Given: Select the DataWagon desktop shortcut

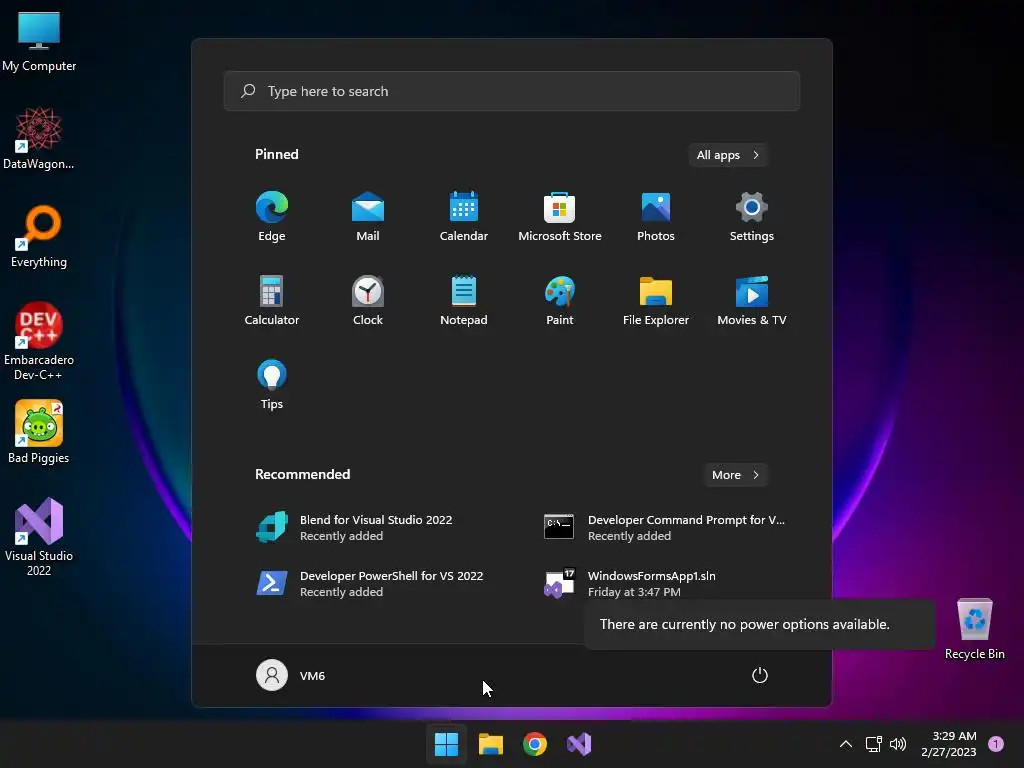Looking at the screenshot, I should point(39,138).
